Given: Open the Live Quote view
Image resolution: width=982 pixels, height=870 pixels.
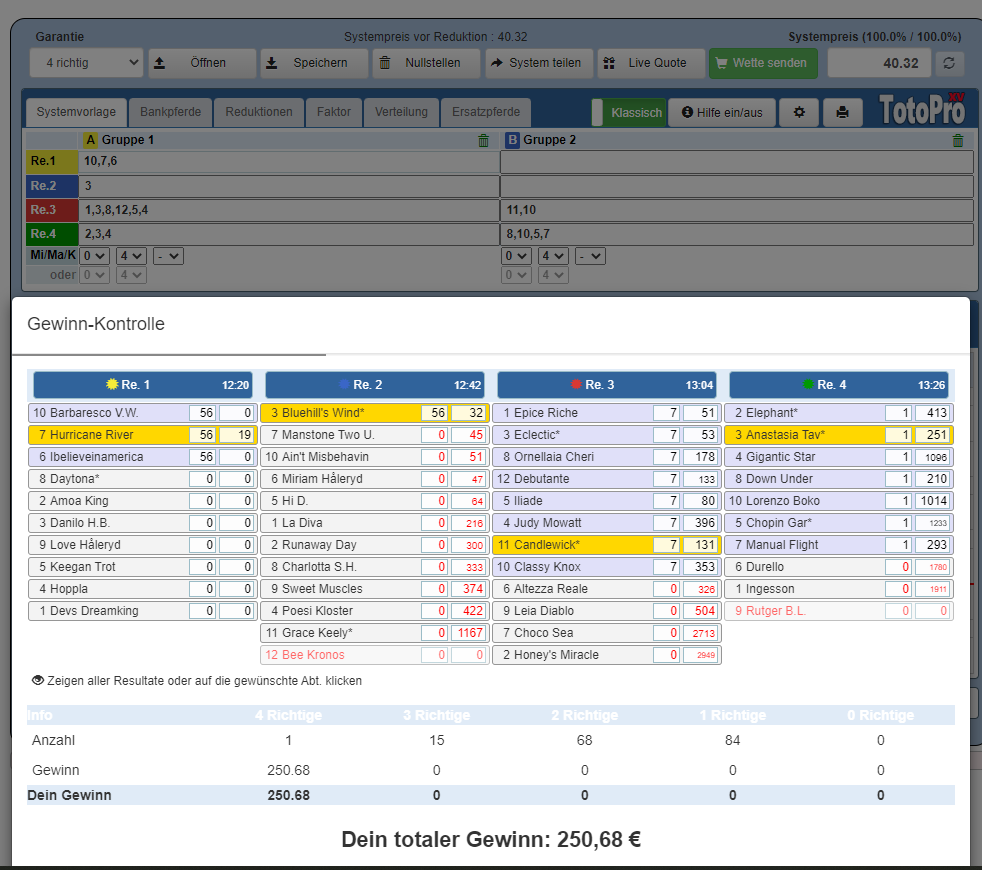Looking at the screenshot, I should [x=651, y=63].
